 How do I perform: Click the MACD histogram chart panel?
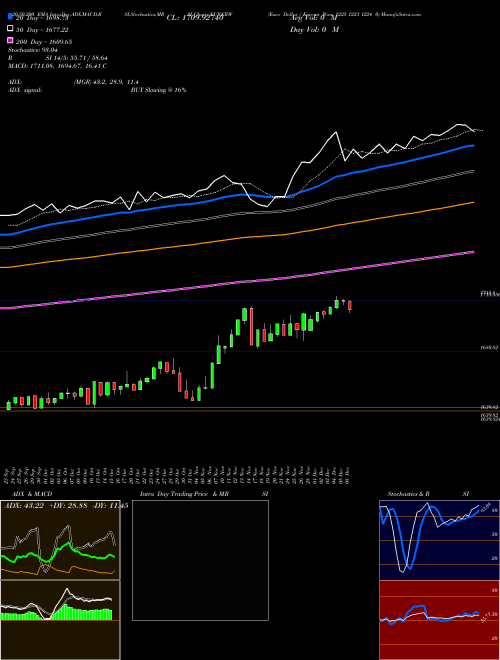[60, 620]
